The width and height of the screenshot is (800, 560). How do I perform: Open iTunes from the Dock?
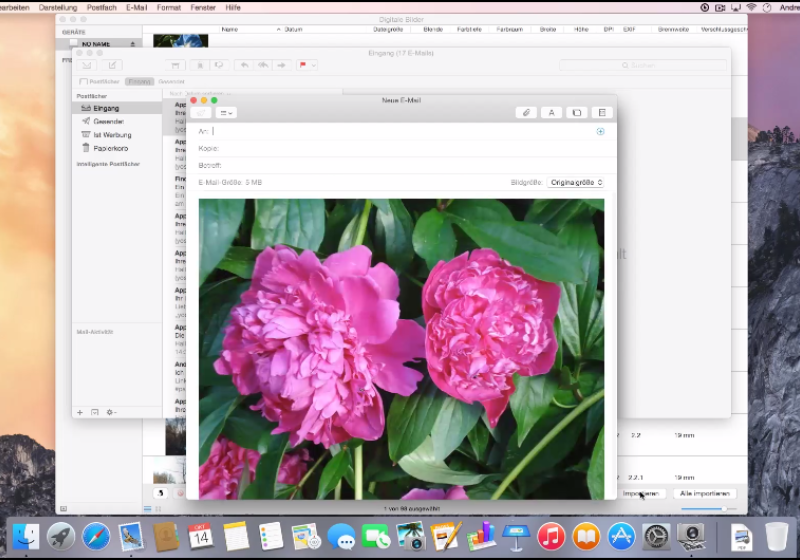click(x=551, y=537)
